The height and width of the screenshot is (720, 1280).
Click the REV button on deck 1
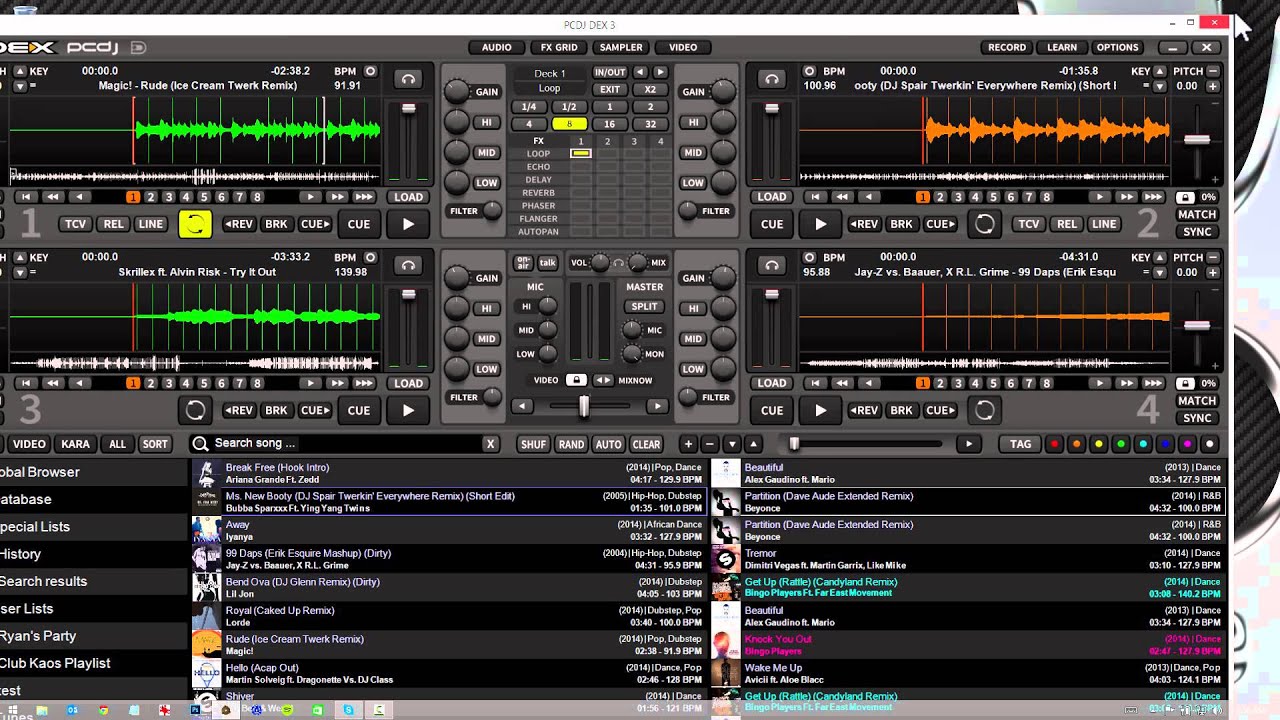pos(238,224)
